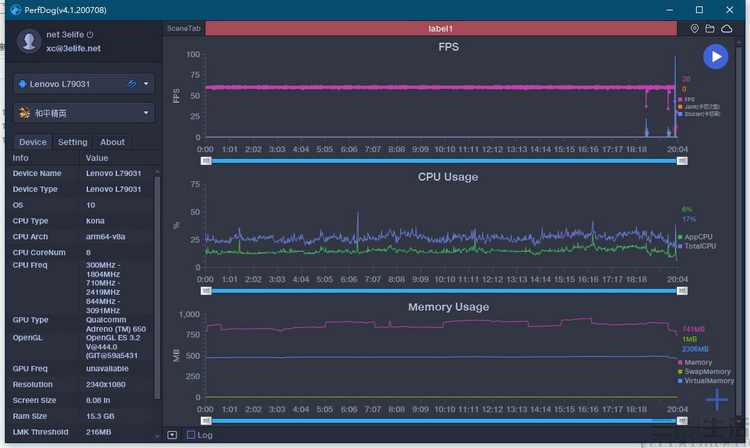
Task: Select the Screen Size row
Action: 80,400
